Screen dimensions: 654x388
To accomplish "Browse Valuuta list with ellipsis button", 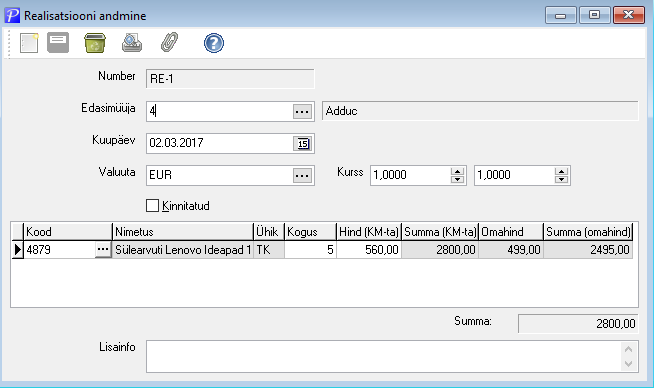I will pos(302,176).
